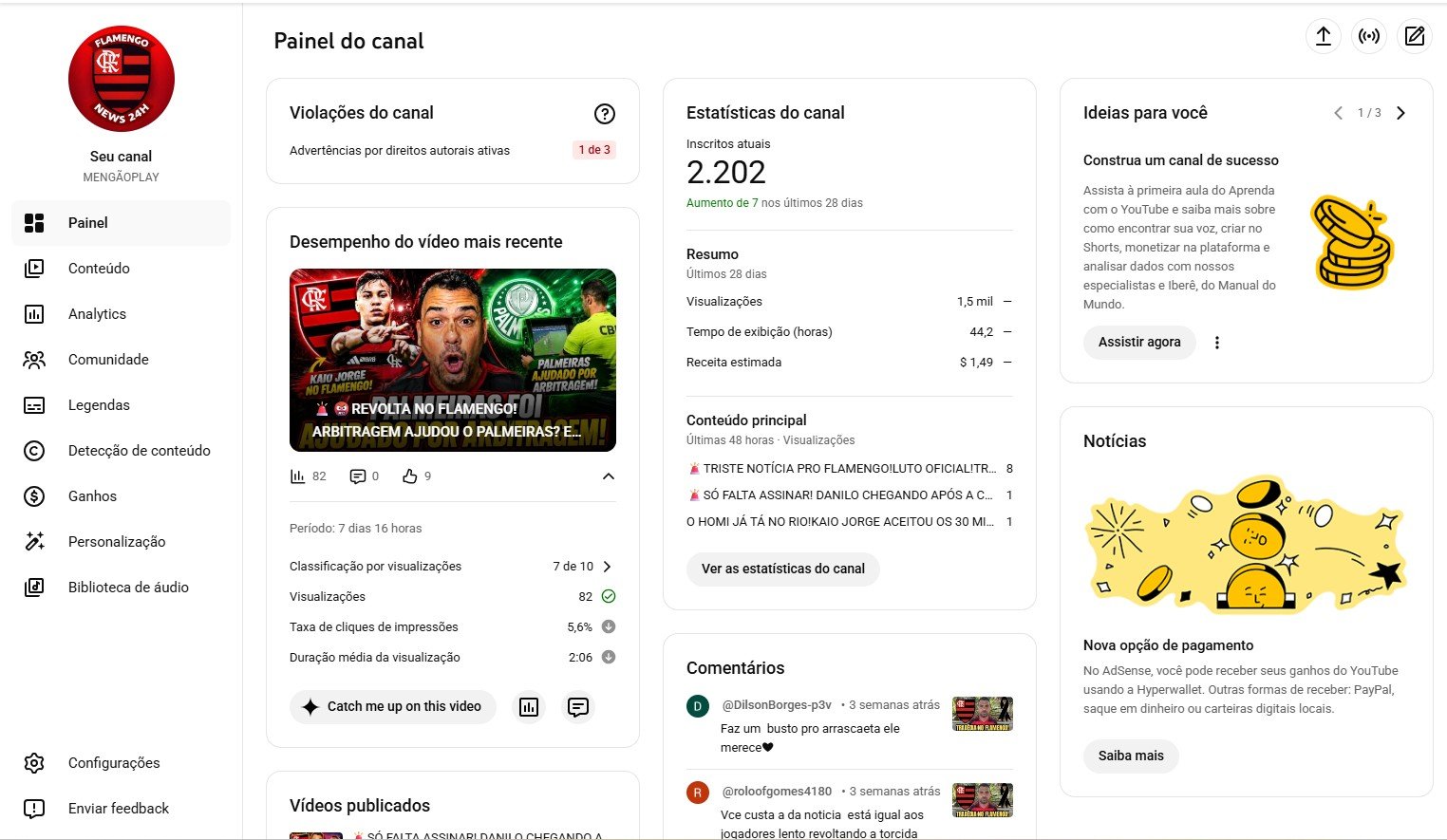Image resolution: width=1447 pixels, height=840 pixels.
Task: Click the Notícias yellow coin banner
Action: tap(1246, 545)
